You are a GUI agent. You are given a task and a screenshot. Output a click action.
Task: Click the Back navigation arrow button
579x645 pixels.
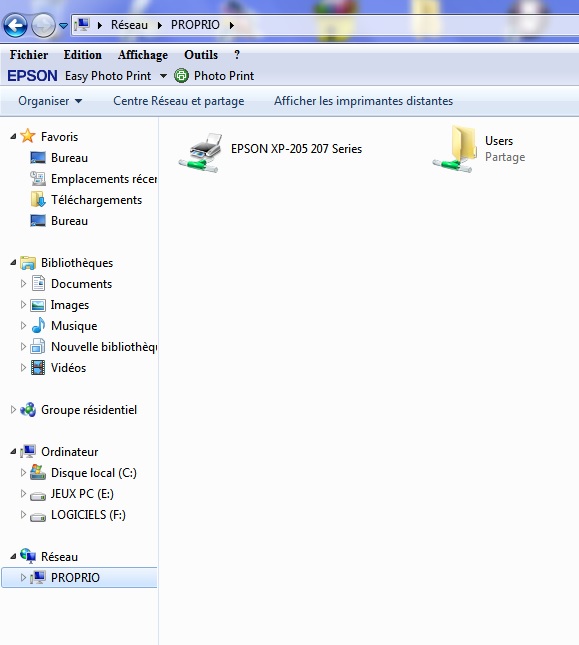16,26
